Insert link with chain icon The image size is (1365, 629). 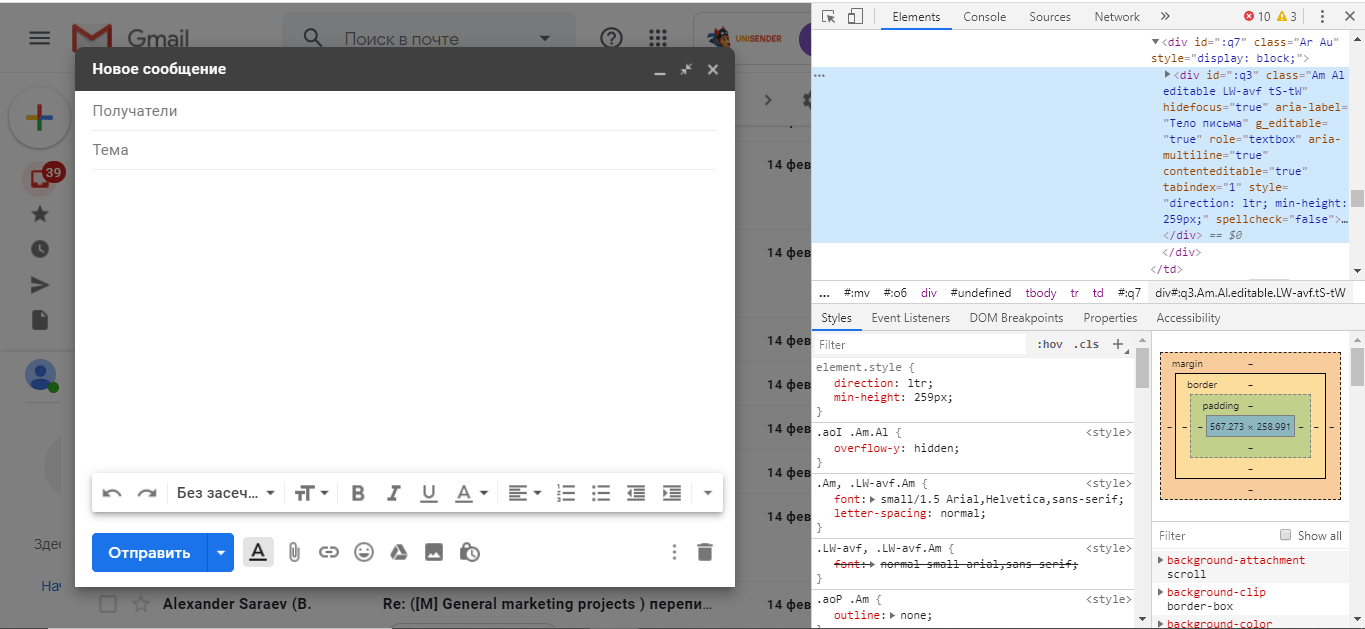click(329, 552)
